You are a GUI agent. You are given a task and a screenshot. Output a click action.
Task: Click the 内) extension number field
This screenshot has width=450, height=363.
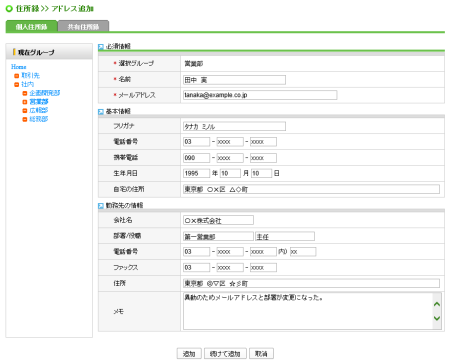pyautogui.click(x=303, y=252)
